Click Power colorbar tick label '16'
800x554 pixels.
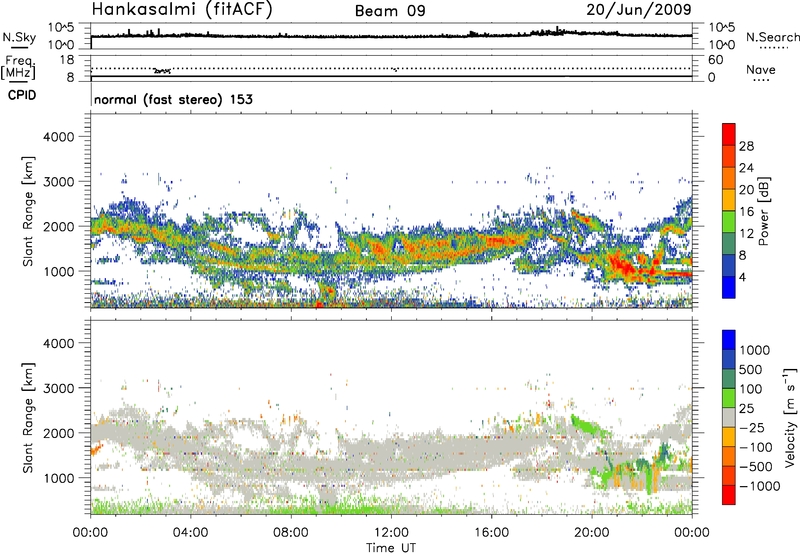pos(746,212)
